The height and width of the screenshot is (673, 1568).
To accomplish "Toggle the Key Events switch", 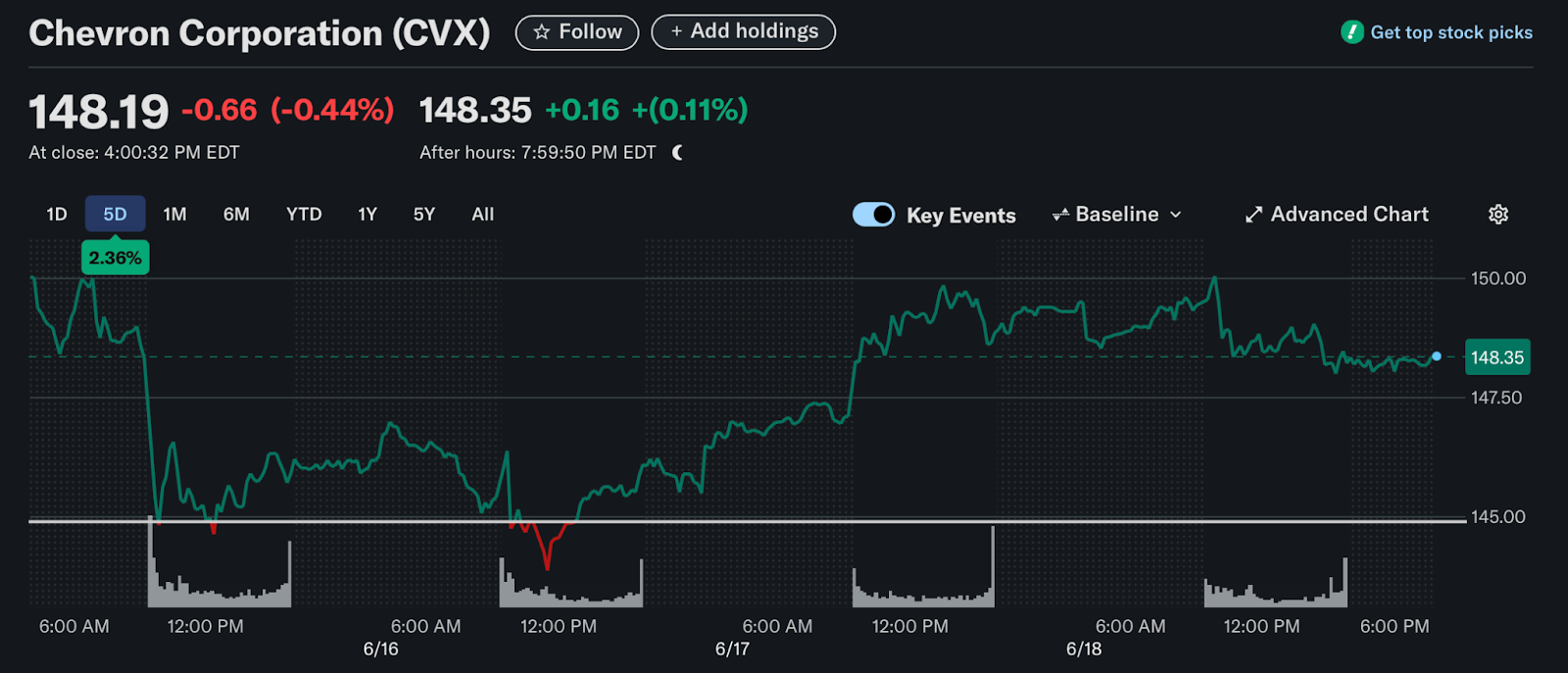I will 873,215.
